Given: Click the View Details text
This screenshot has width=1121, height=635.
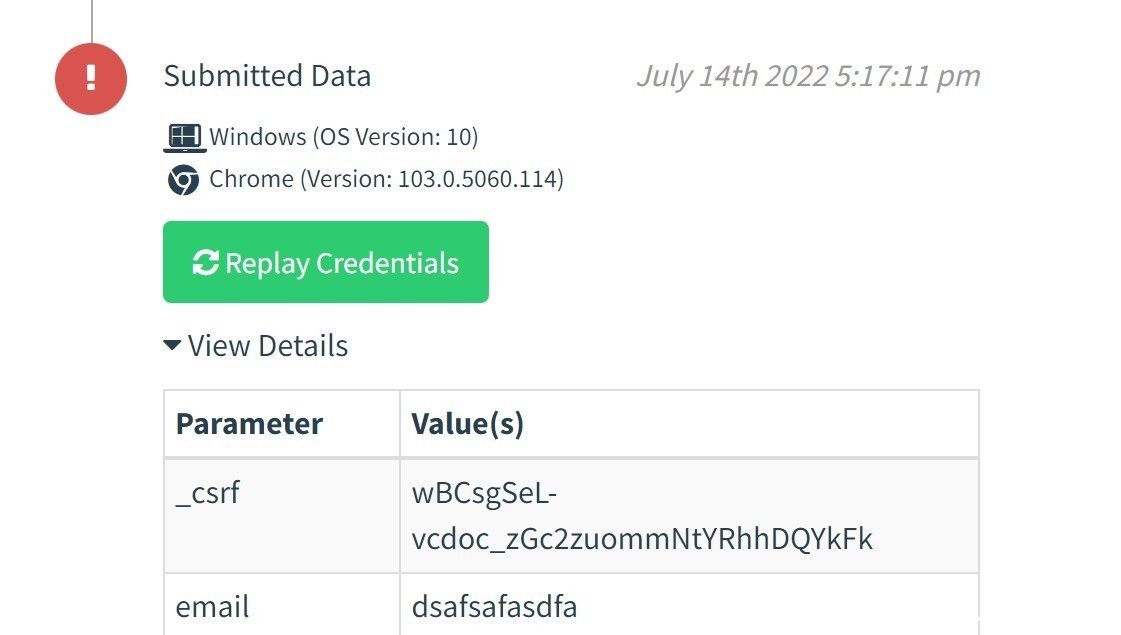Looking at the screenshot, I should (268, 345).
